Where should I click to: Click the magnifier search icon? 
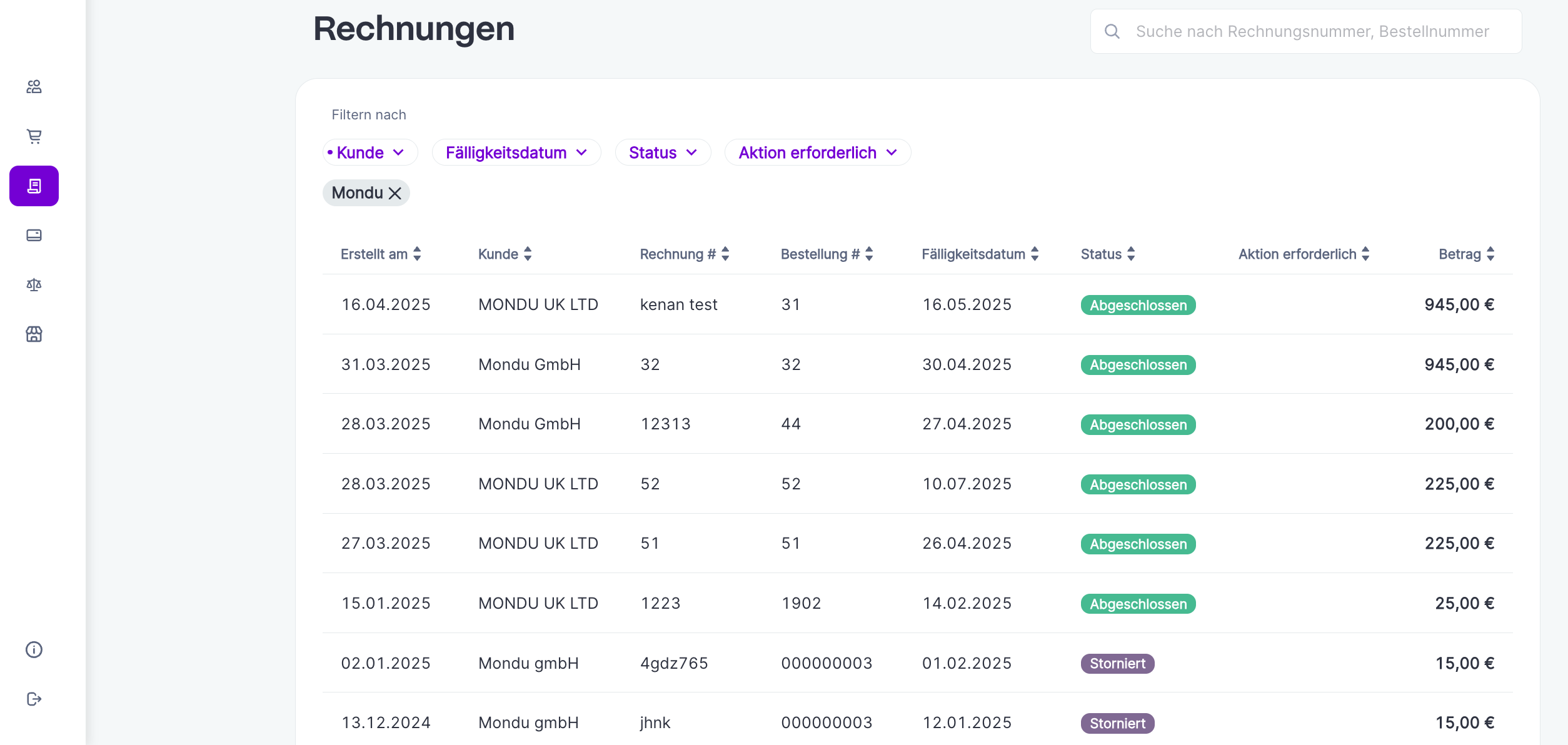coord(1112,31)
